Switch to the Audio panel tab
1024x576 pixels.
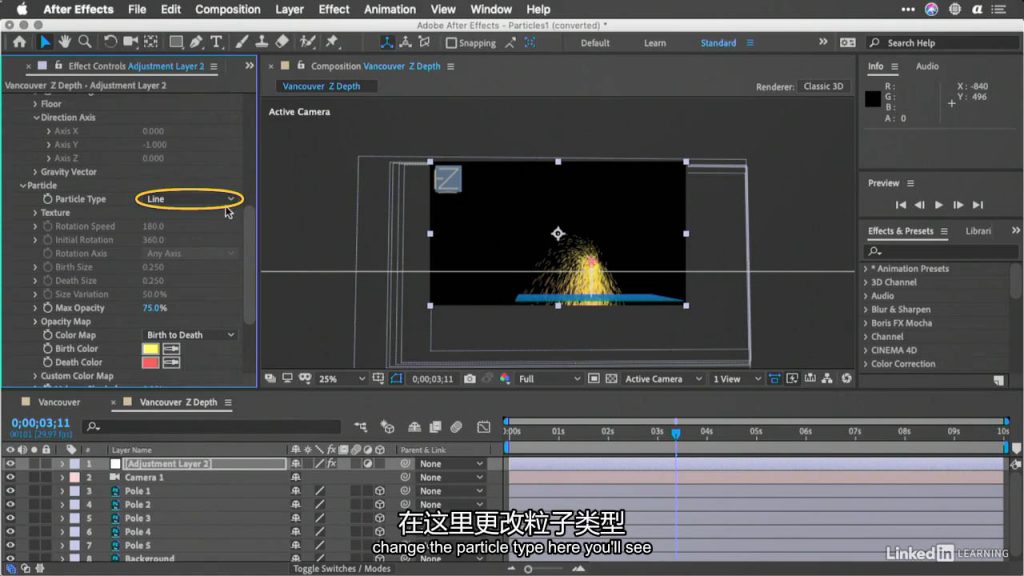point(927,66)
